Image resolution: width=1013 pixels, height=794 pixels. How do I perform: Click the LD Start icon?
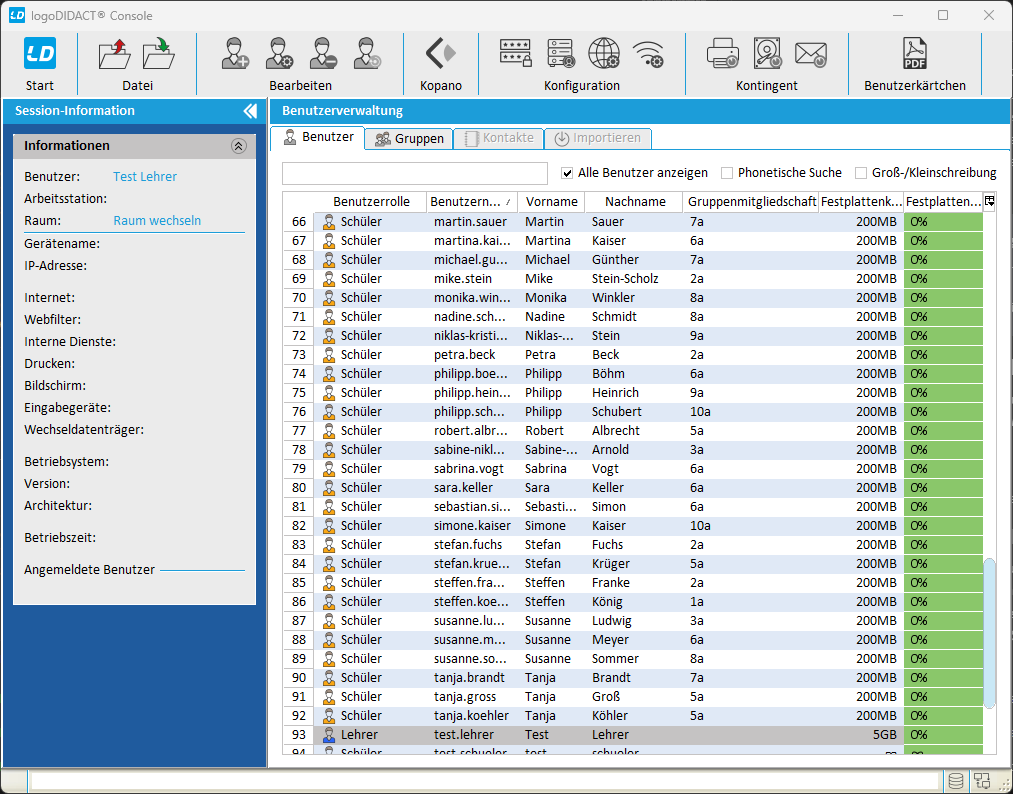point(40,53)
